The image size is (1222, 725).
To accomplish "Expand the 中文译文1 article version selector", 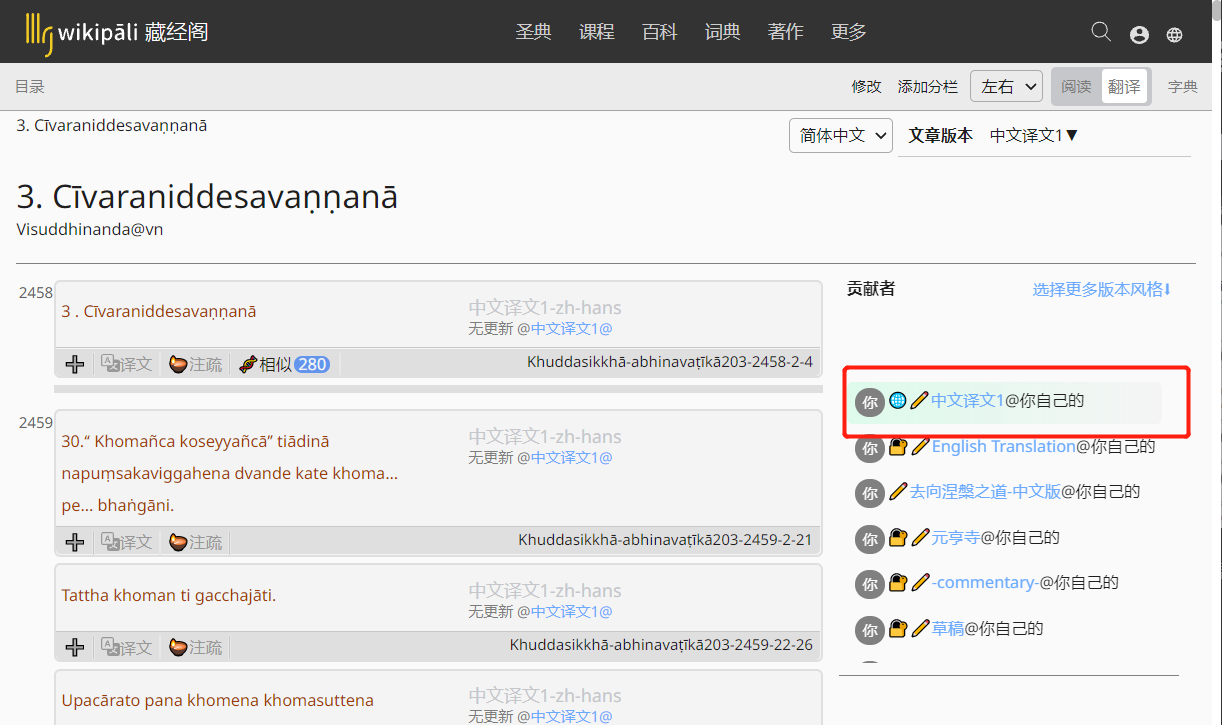I will tap(1034, 135).
